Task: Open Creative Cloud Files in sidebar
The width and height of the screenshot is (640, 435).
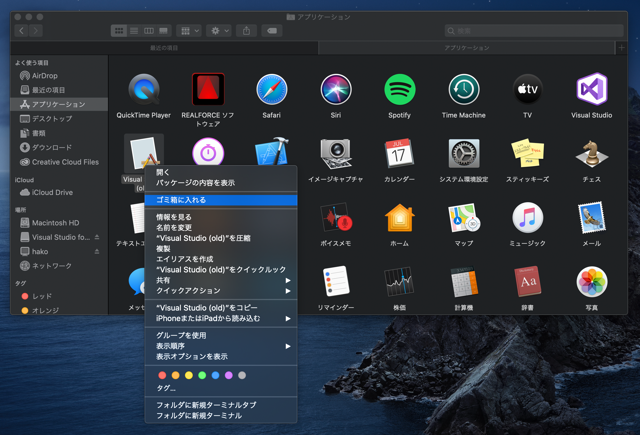Action: point(59,162)
